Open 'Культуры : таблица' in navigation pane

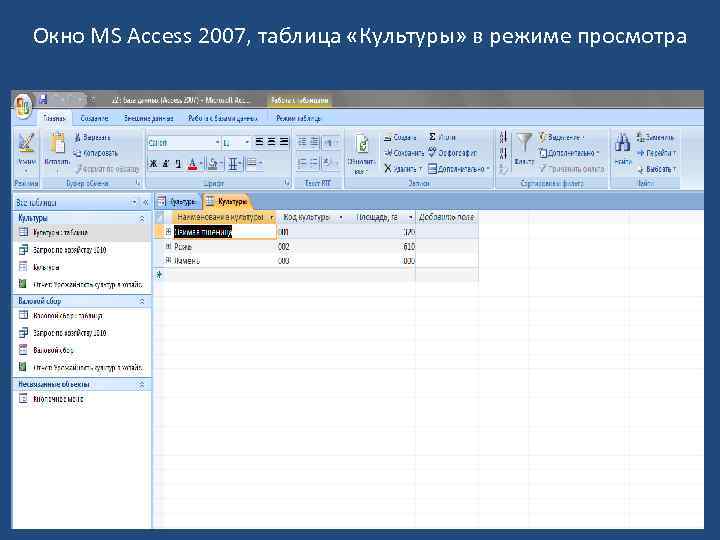81,233
